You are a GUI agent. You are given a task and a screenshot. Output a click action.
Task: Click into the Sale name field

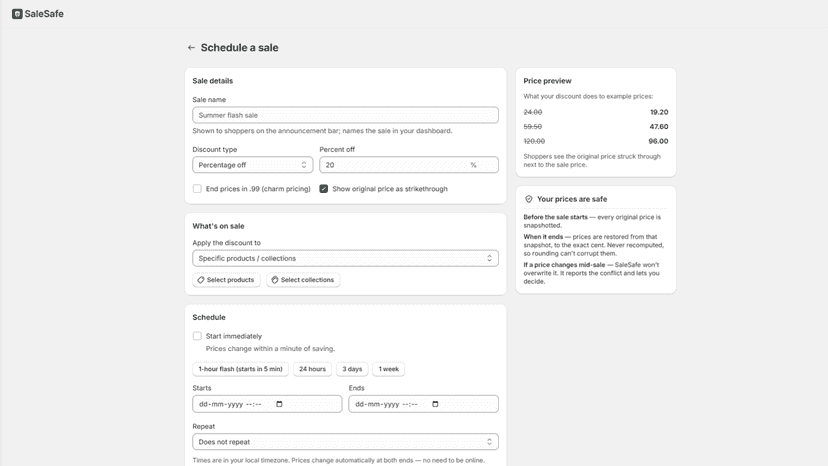[345, 115]
